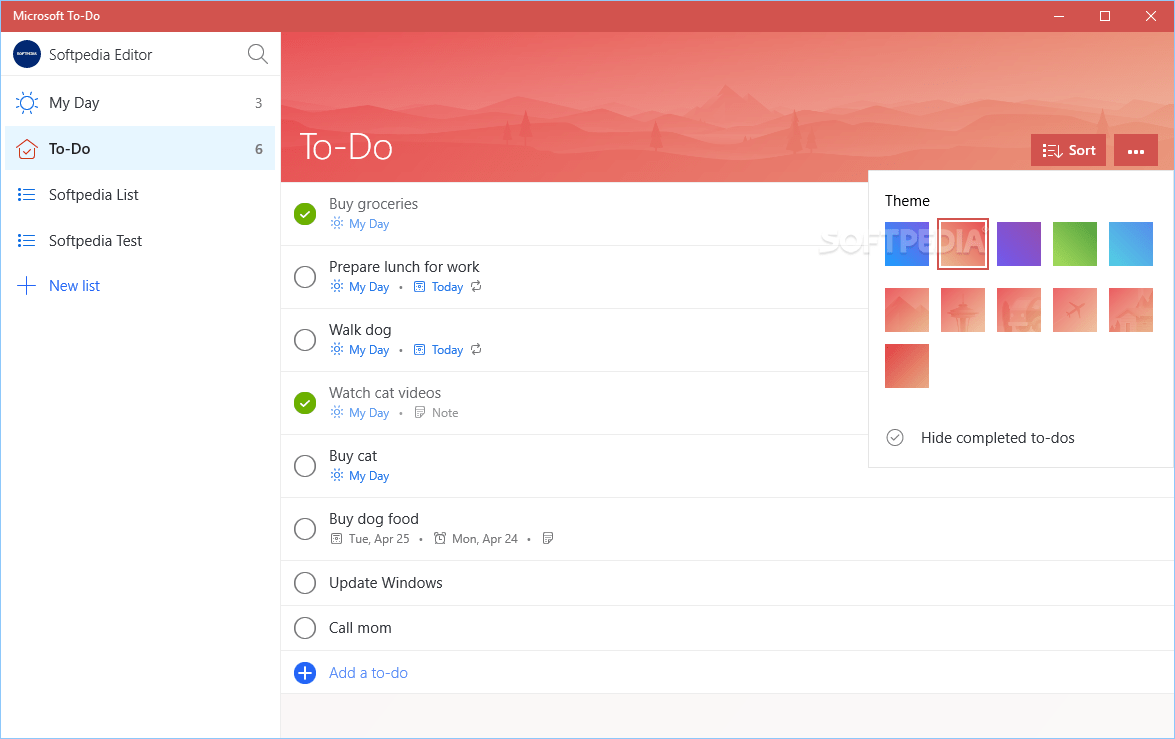Pick the globe landmarks background theme thumbnail

(1018, 310)
